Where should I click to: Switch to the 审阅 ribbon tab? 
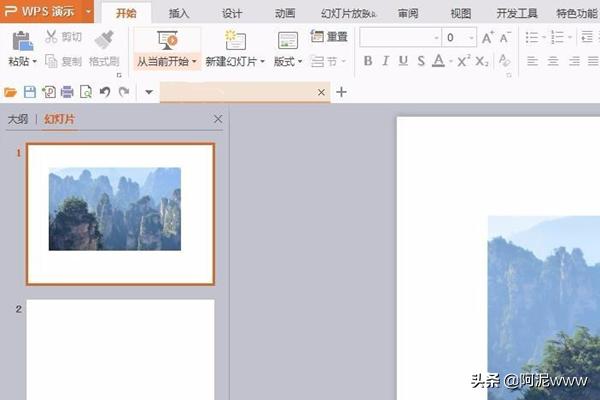408,14
